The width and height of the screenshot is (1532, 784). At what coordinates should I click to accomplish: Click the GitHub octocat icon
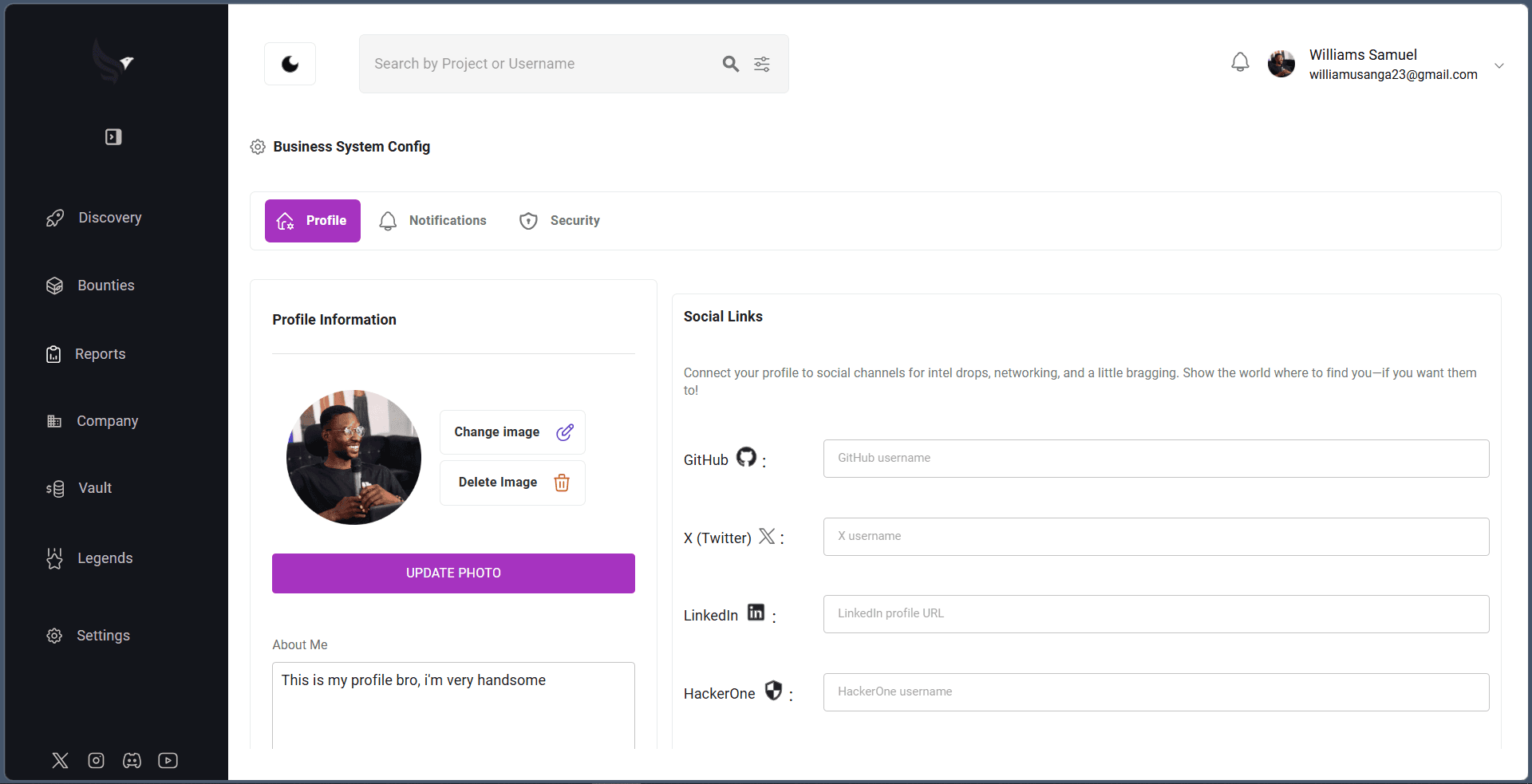click(746, 457)
